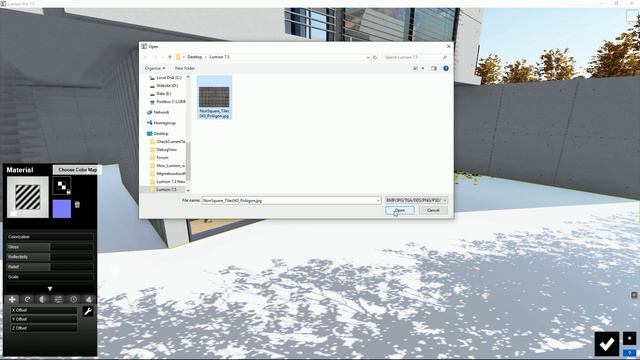Click the blue Help icon in dialog
The width and height of the screenshot is (640, 360).
click(x=446, y=68)
